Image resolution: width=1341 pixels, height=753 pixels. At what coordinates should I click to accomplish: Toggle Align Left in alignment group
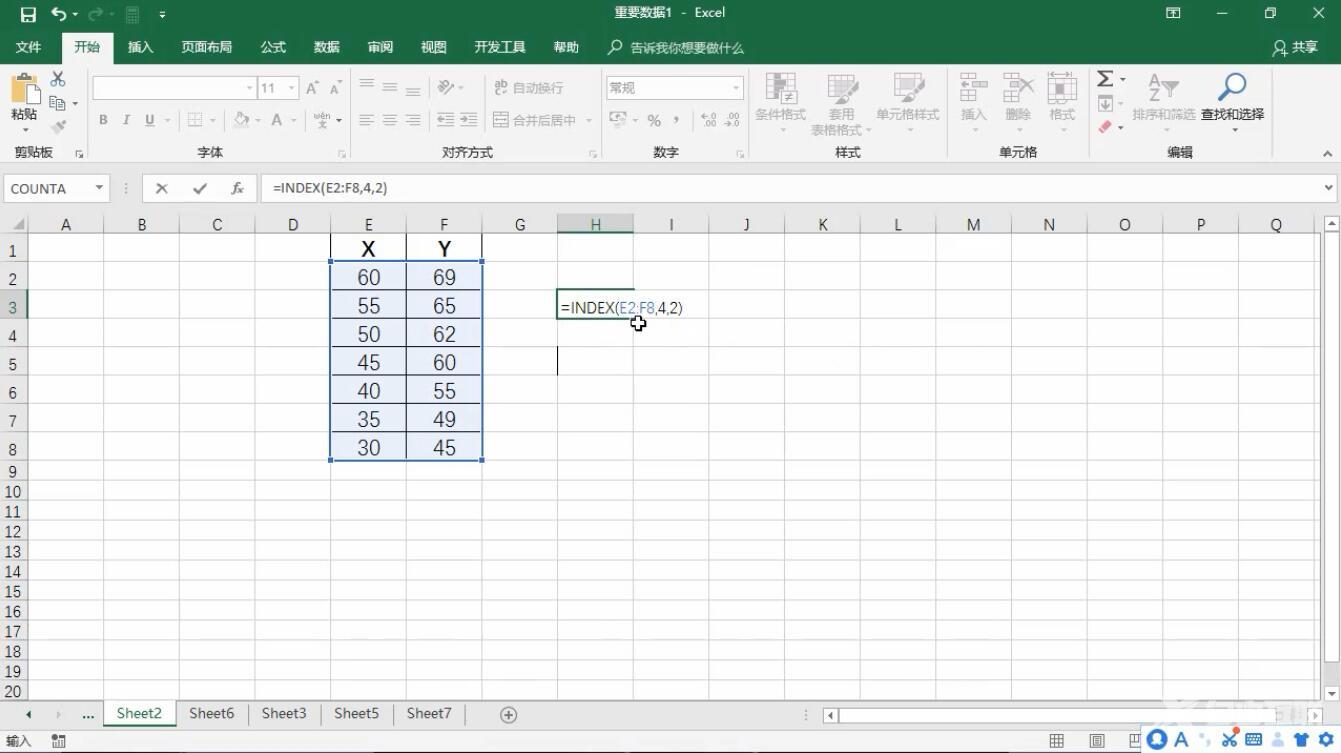click(x=366, y=120)
